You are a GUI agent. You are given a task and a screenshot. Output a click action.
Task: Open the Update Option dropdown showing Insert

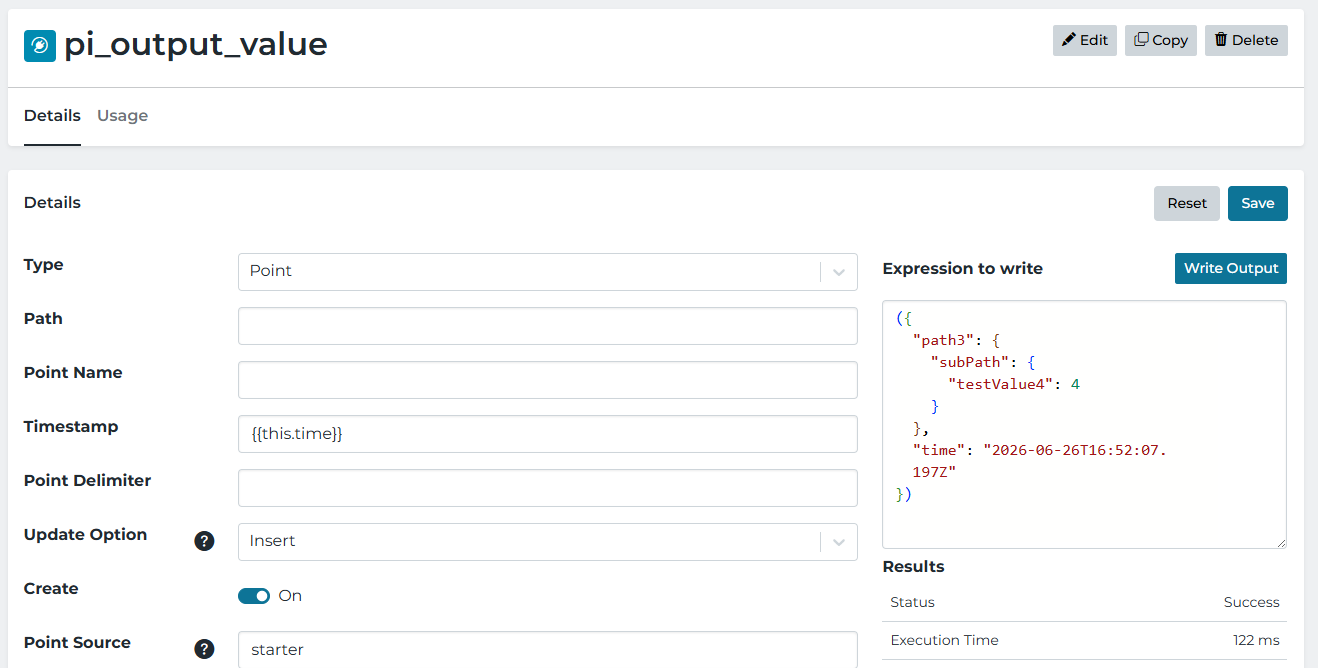coord(548,542)
